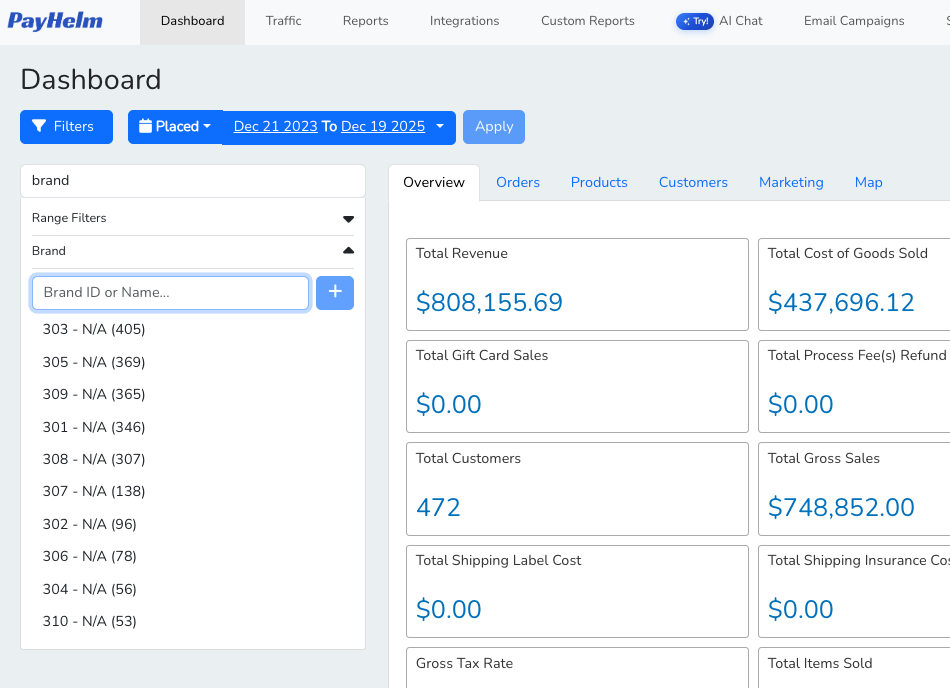Switch to the Customers tab
950x688 pixels.
(693, 182)
